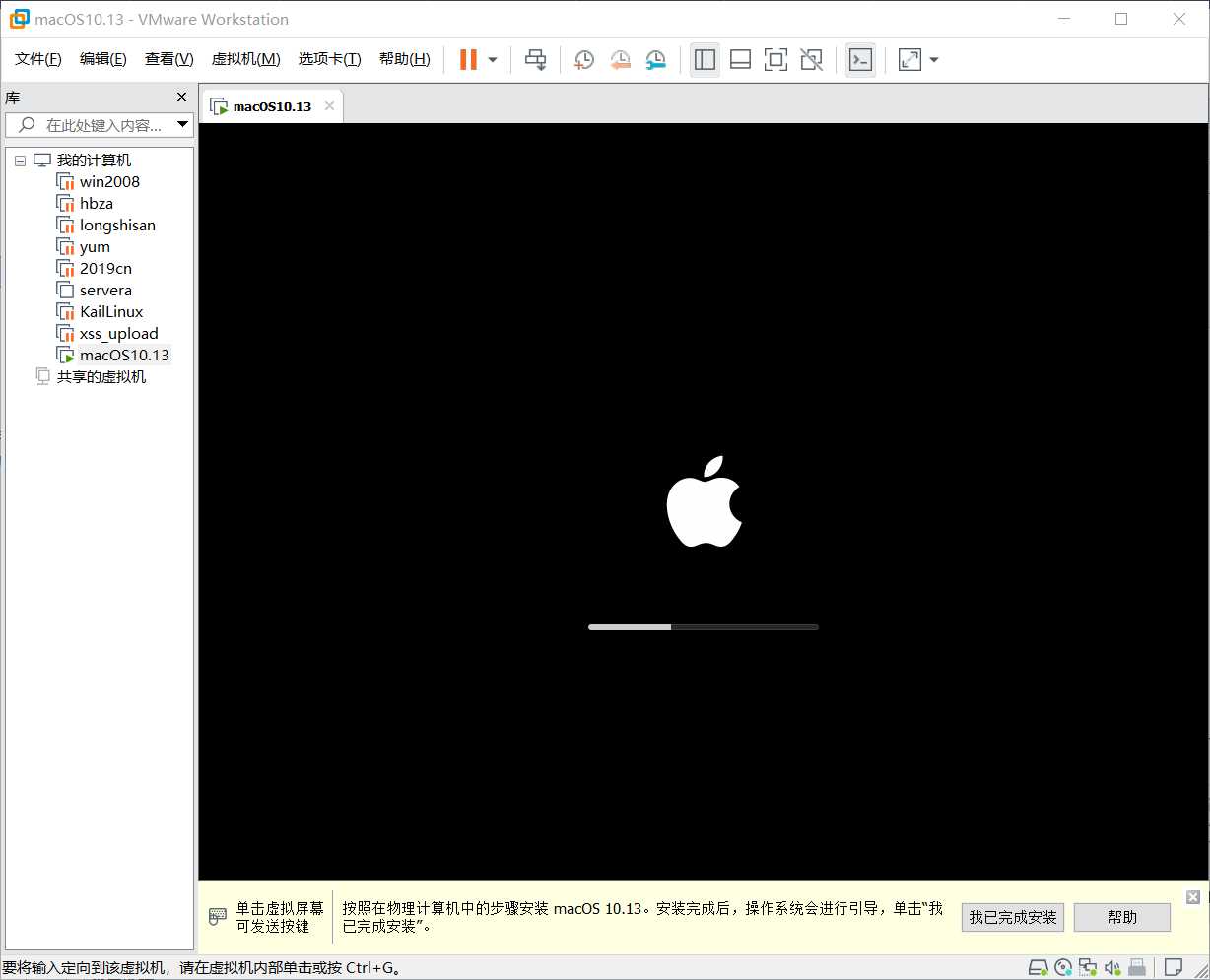Open the 查看(V) menu
The width and height of the screenshot is (1210, 980).
tap(169, 59)
